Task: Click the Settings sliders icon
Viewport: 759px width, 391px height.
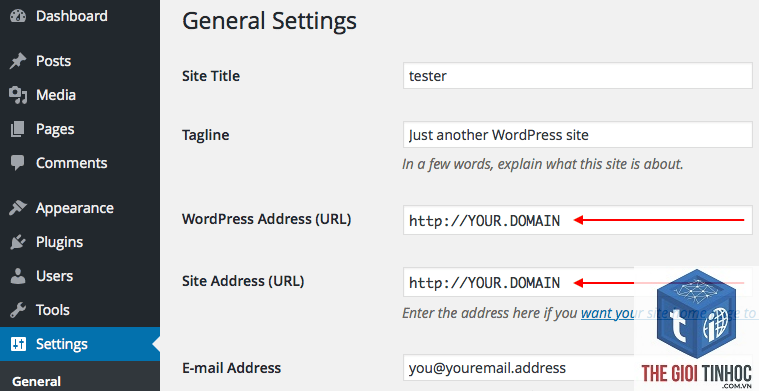Action: coord(18,344)
